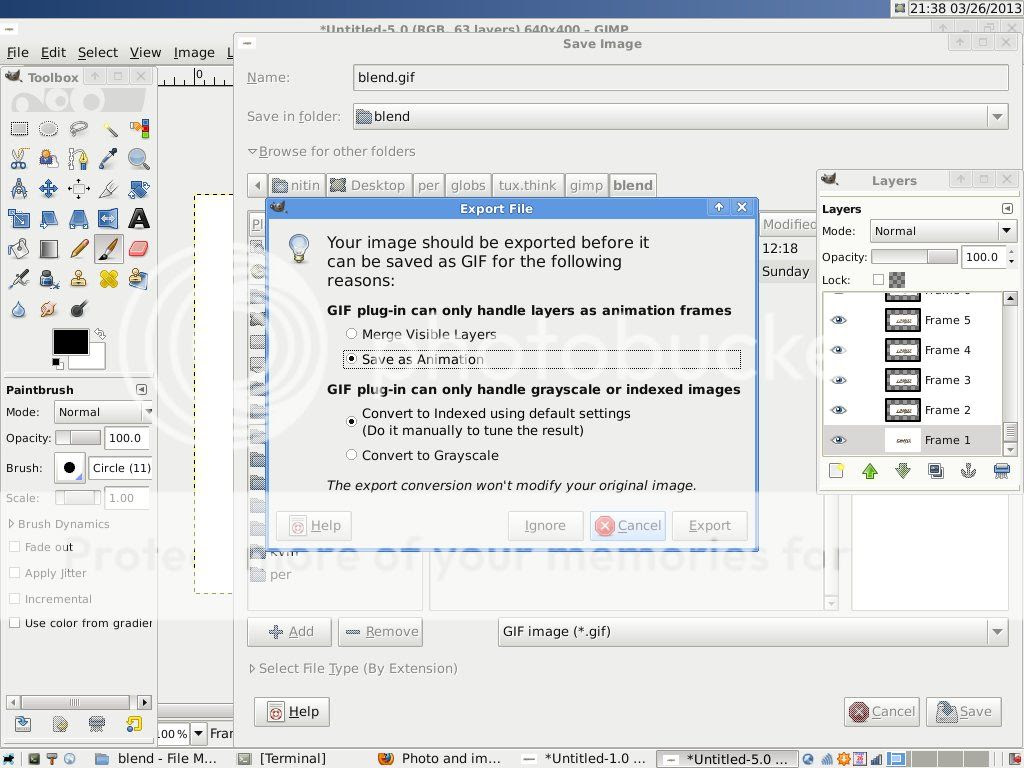Enable Use color from gradient checkbox
This screenshot has height=768, width=1024.
pos(14,623)
